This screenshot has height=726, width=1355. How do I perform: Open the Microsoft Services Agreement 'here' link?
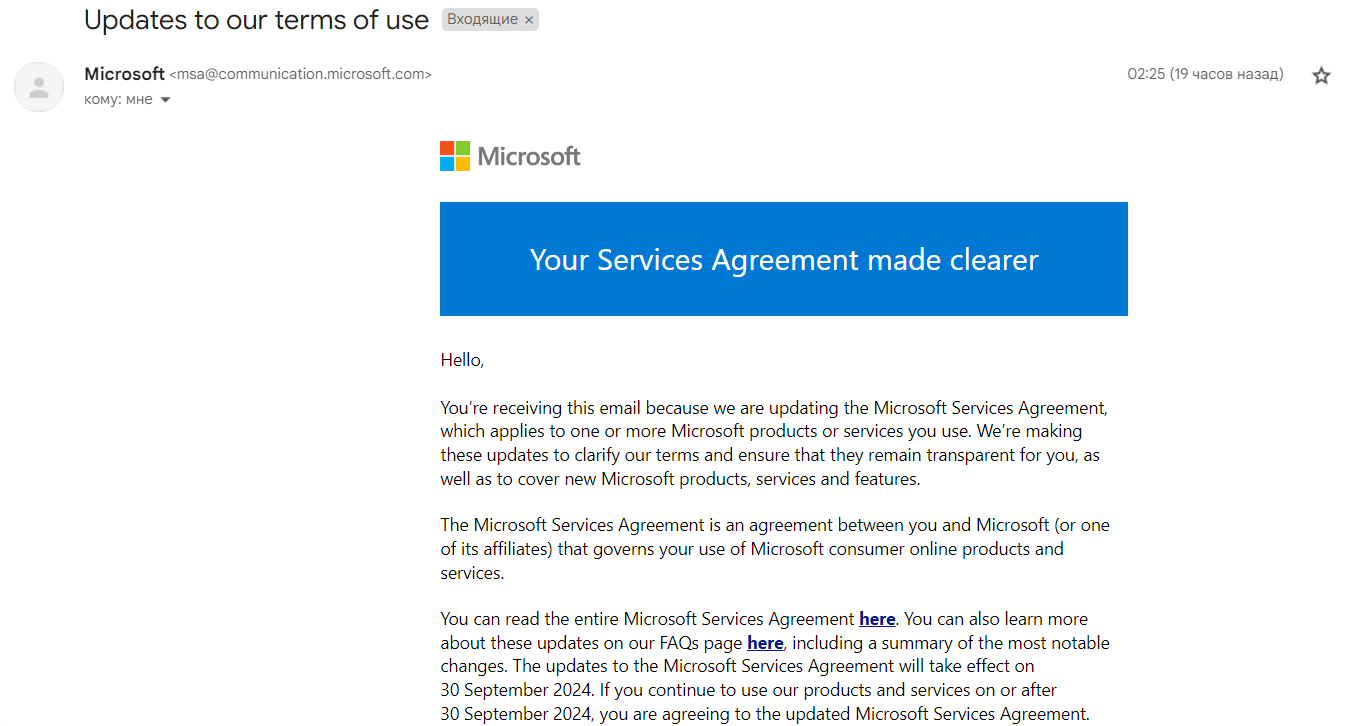pyautogui.click(x=877, y=619)
